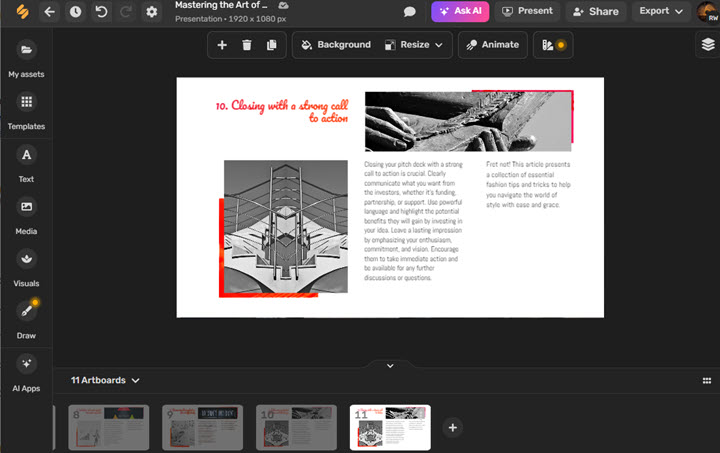Duplicate the artboard with copy icon
720x453 pixels.
coord(271,45)
